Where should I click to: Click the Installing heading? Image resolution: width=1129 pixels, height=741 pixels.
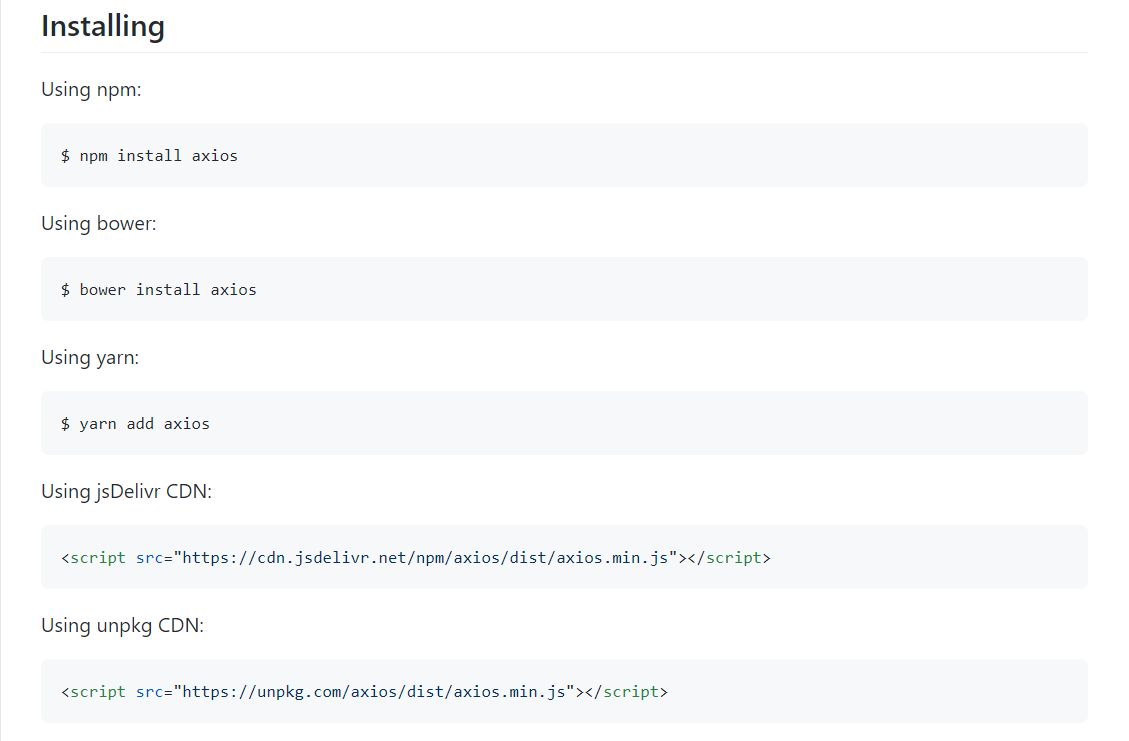(103, 26)
